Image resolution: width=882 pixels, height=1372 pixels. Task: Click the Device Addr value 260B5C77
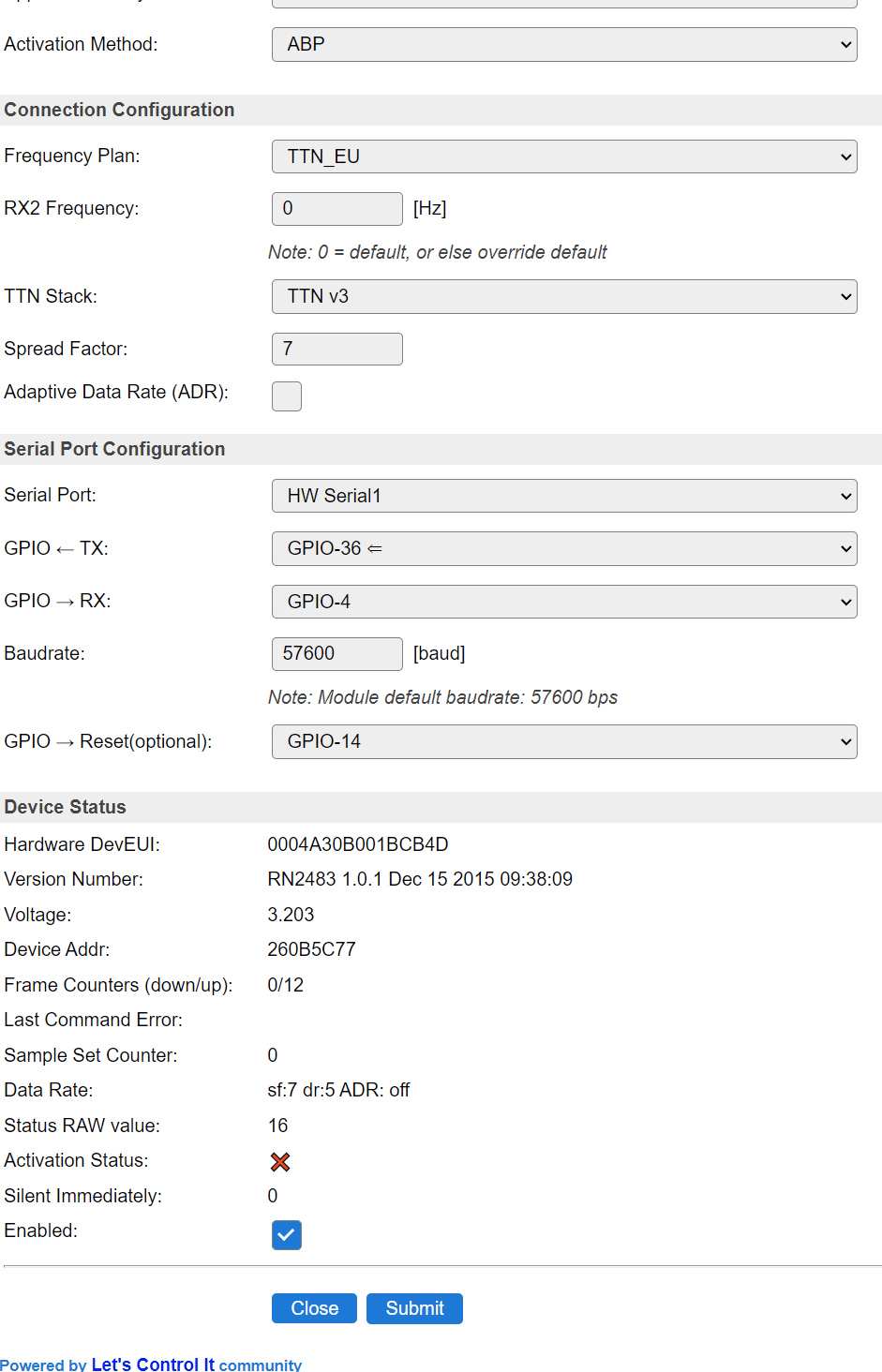[x=311, y=949]
